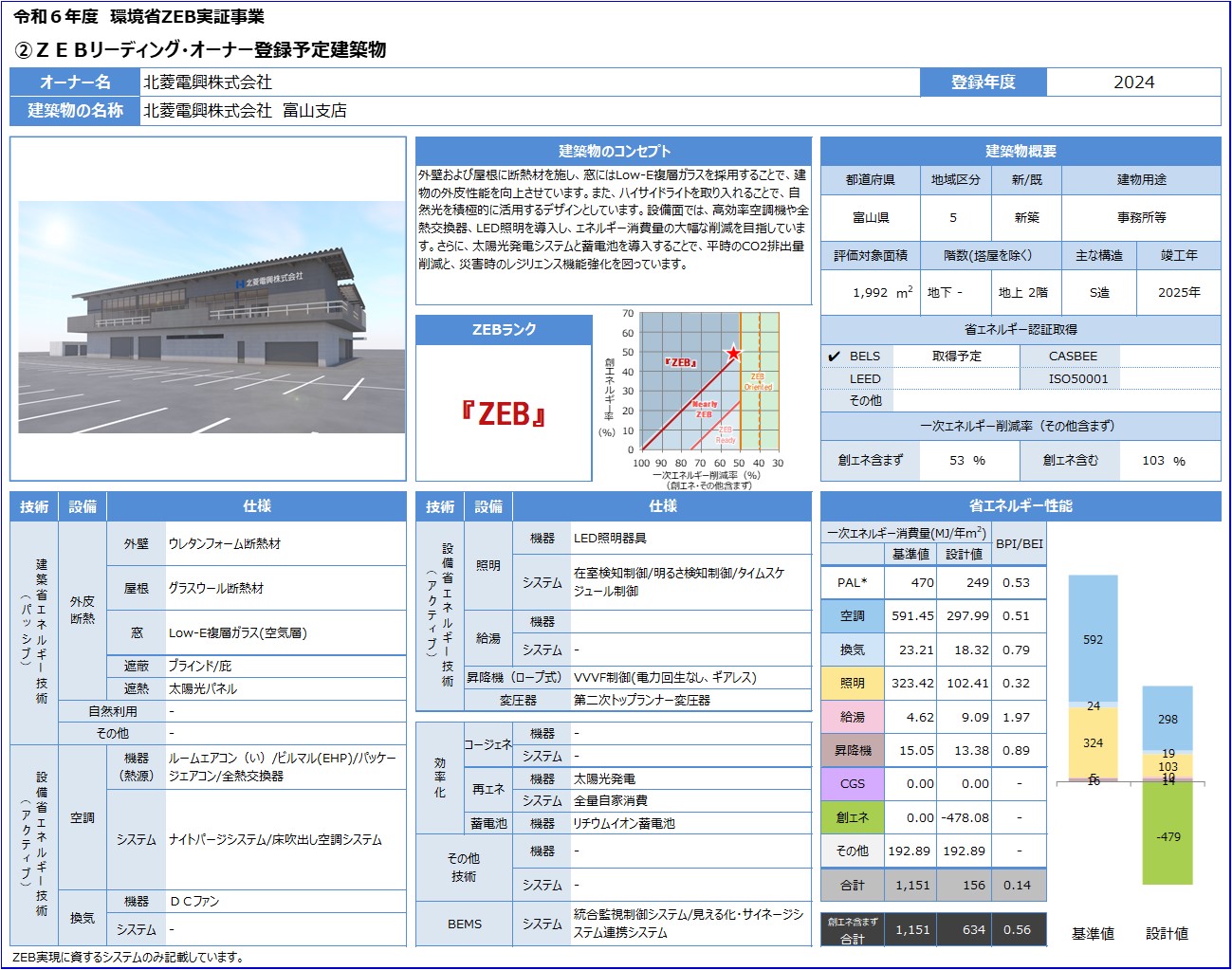The width and height of the screenshot is (1232, 970).
Task: Click the -478.08 design value
Action: 964,817
